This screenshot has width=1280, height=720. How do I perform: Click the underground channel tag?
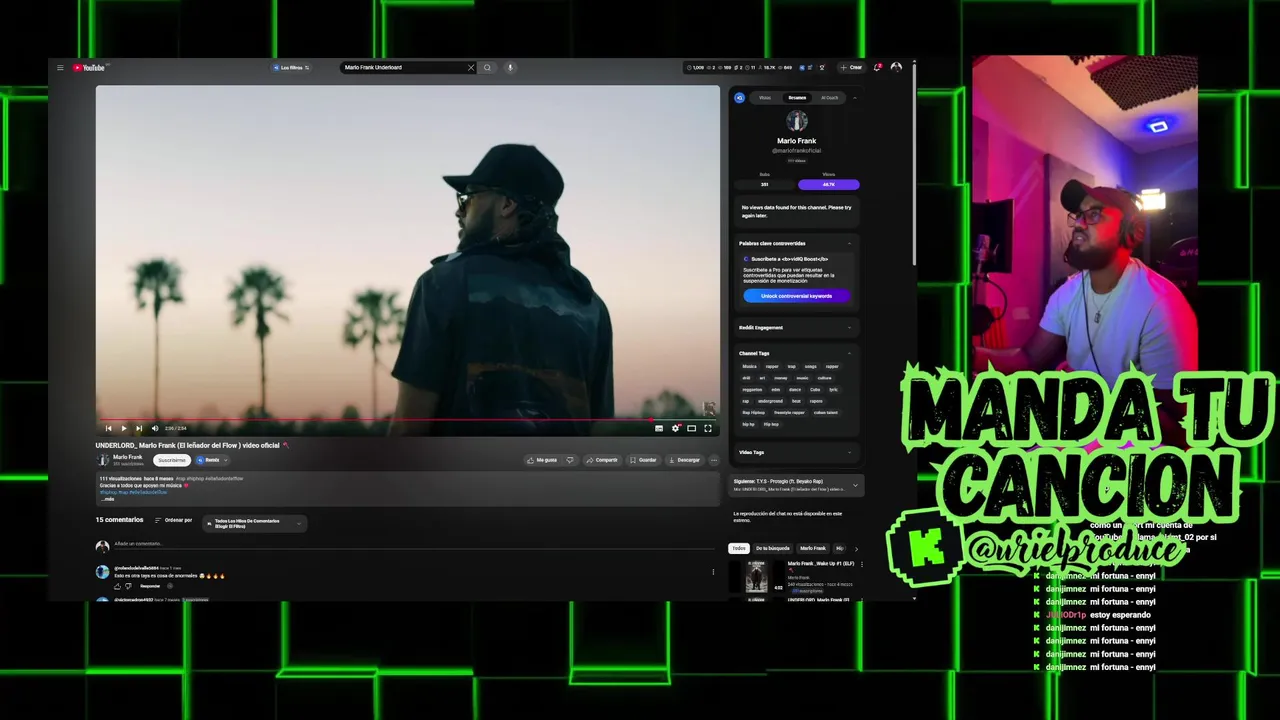pyautogui.click(x=770, y=401)
